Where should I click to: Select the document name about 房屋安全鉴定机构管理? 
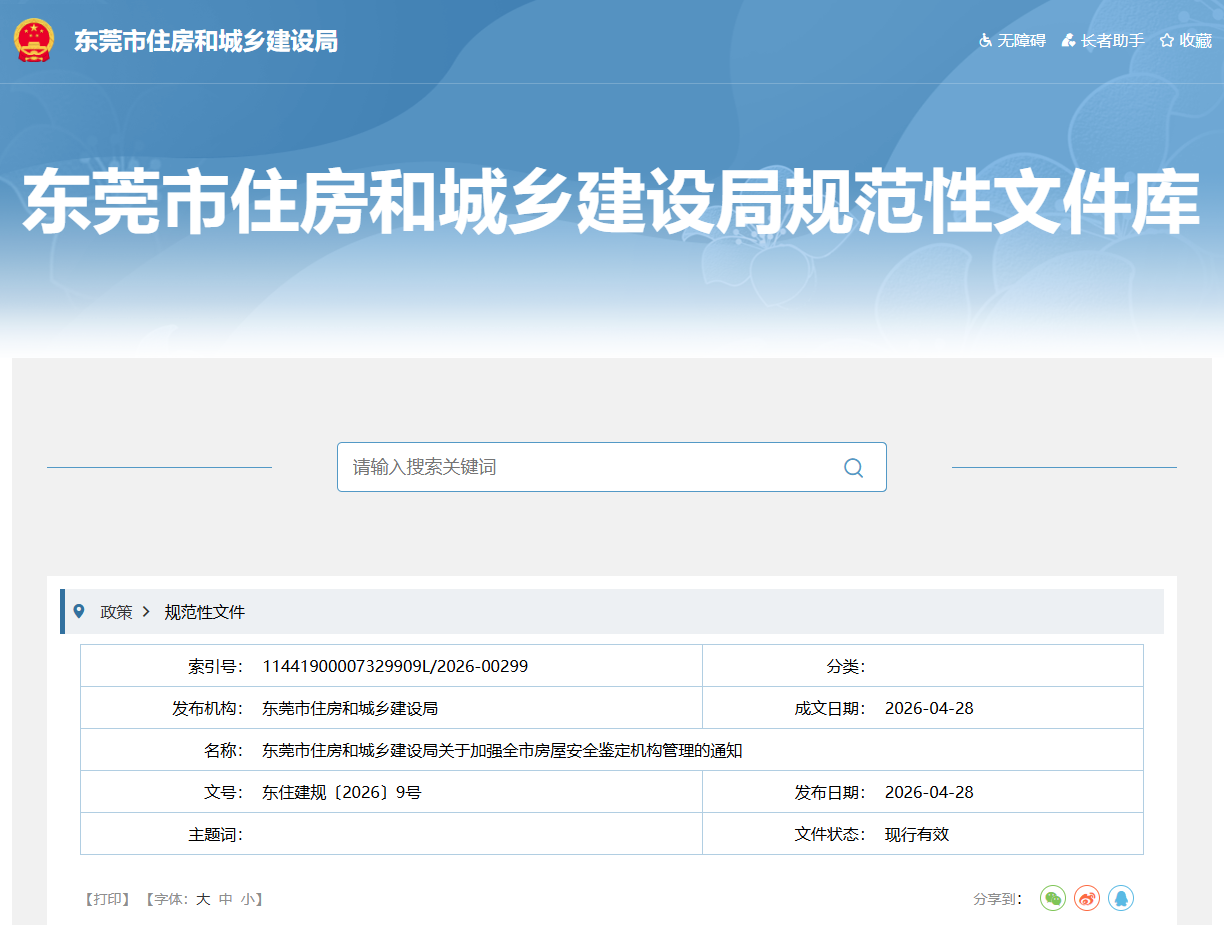click(502, 750)
